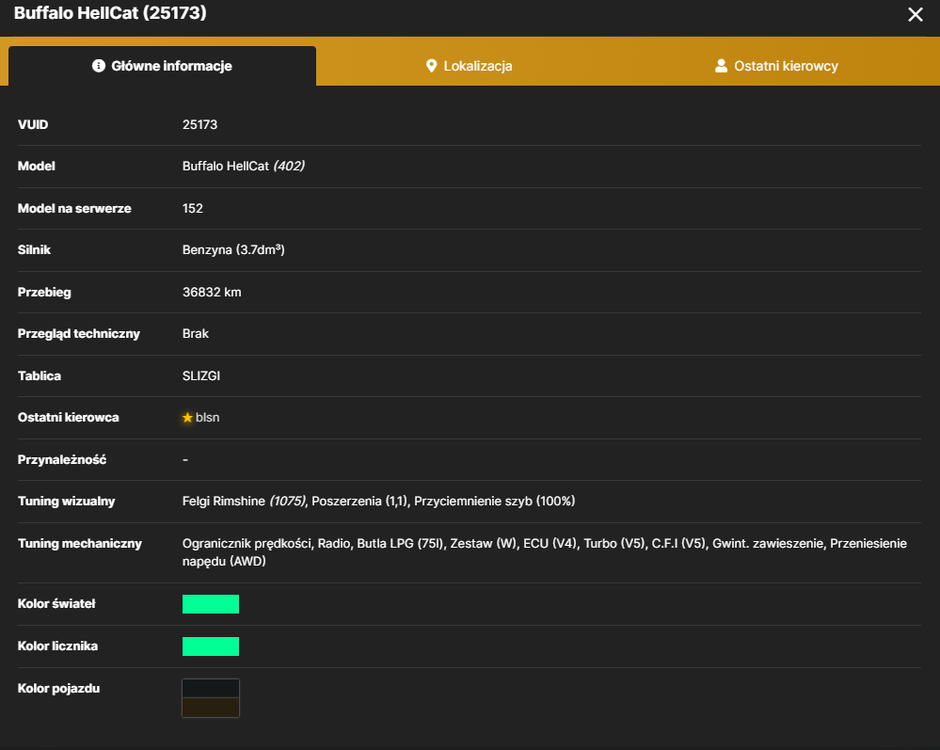The width and height of the screenshot is (940, 750).
Task: Click the info icon on Główne informacje tab
Action: pyautogui.click(x=98, y=65)
